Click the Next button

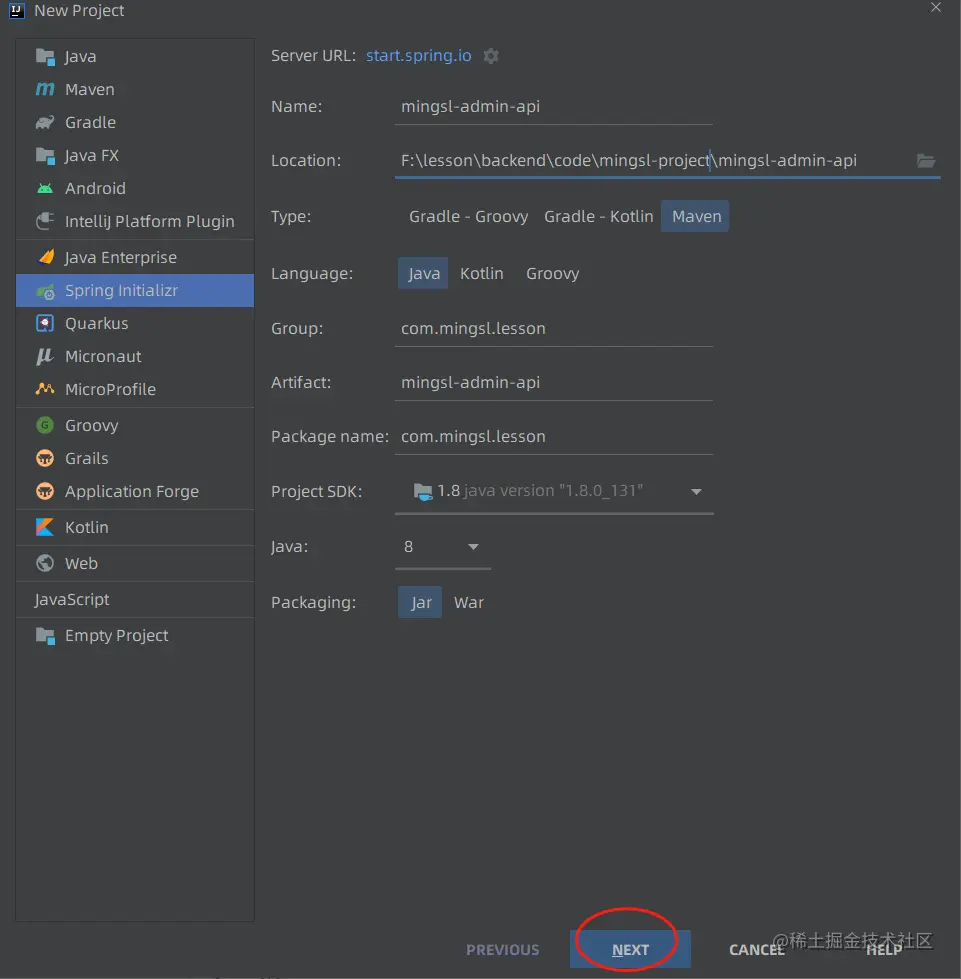pyautogui.click(x=630, y=949)
